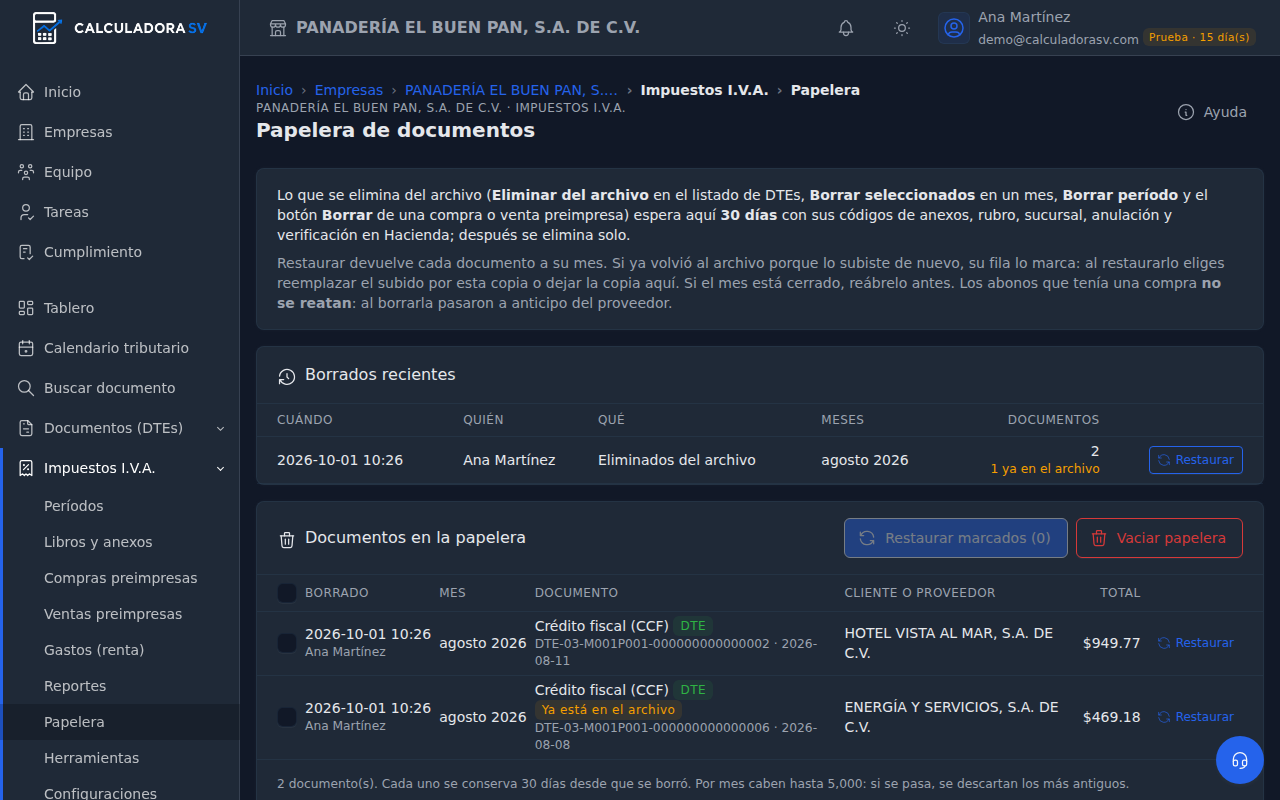Image resolution: width=1280 pixels, height=800 pixels.
Task: Open Empresas breadcrumb link
Action: (349, 90)
